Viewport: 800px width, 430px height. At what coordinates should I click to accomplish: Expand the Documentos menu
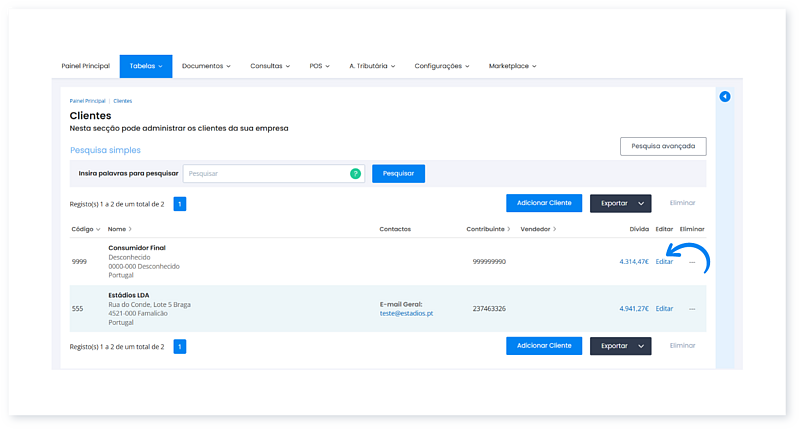206,66
